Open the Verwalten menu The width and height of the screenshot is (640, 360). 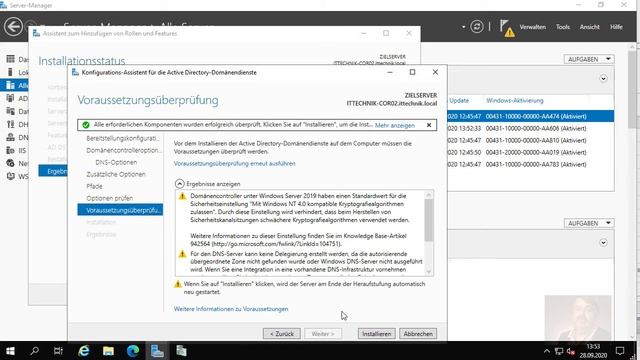[x=532, y=27]
